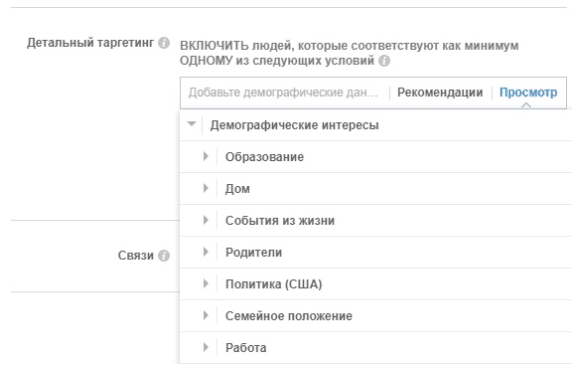
Task: Select Демографические интересы heading text
Action: (x=295, y=125)
